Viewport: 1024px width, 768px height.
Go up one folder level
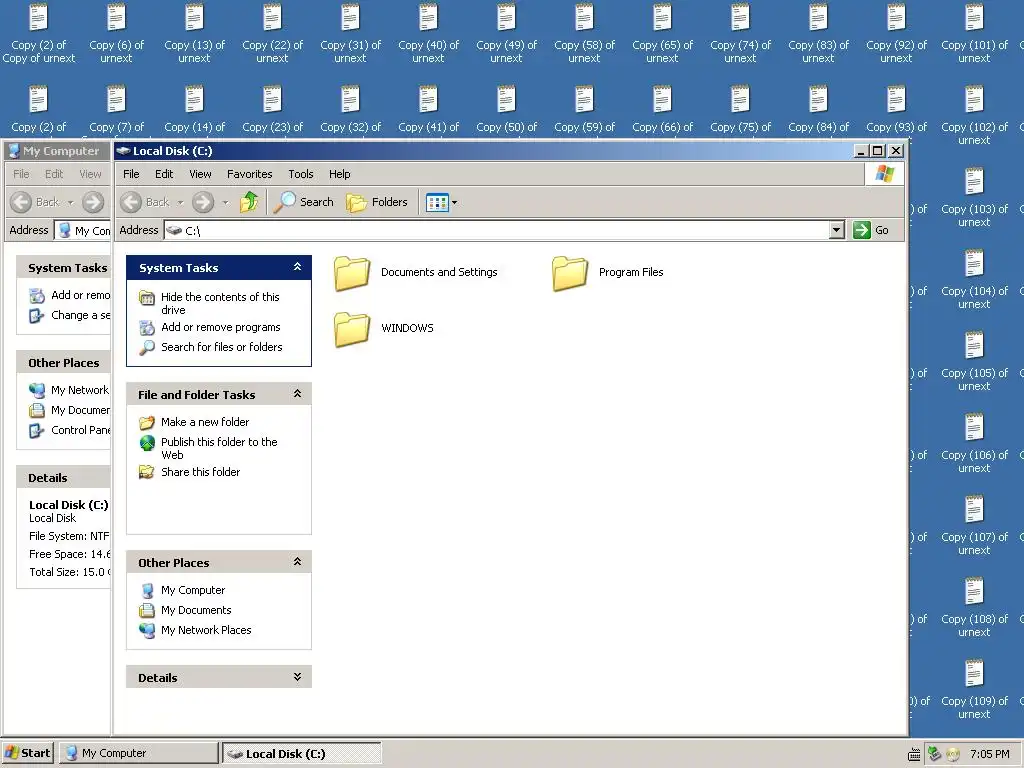point(249,202)
